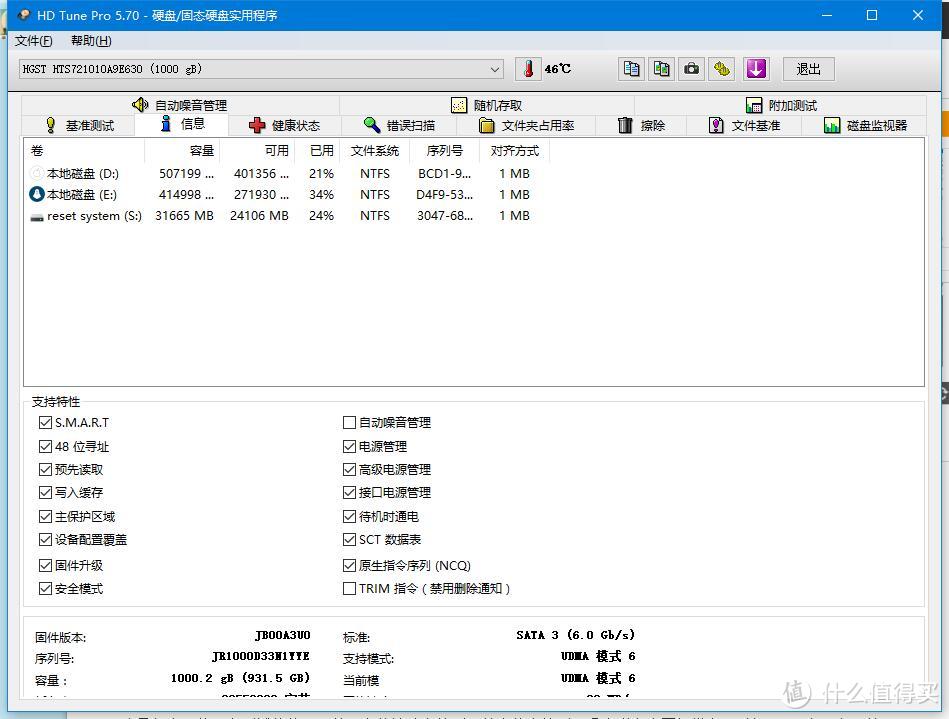Click the lightbulb benchmark icon
Screen dimensions: 949x719
click(x=51, y=125)
